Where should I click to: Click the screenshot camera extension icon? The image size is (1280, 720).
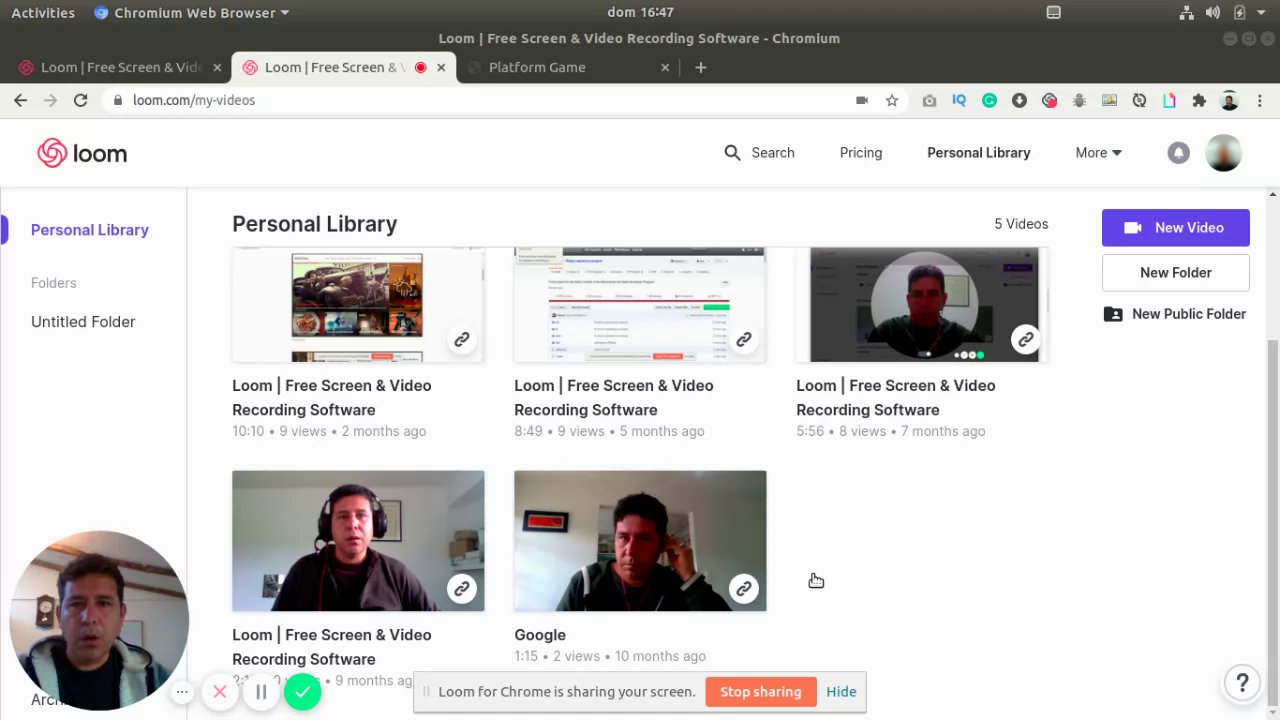(930, 100)
